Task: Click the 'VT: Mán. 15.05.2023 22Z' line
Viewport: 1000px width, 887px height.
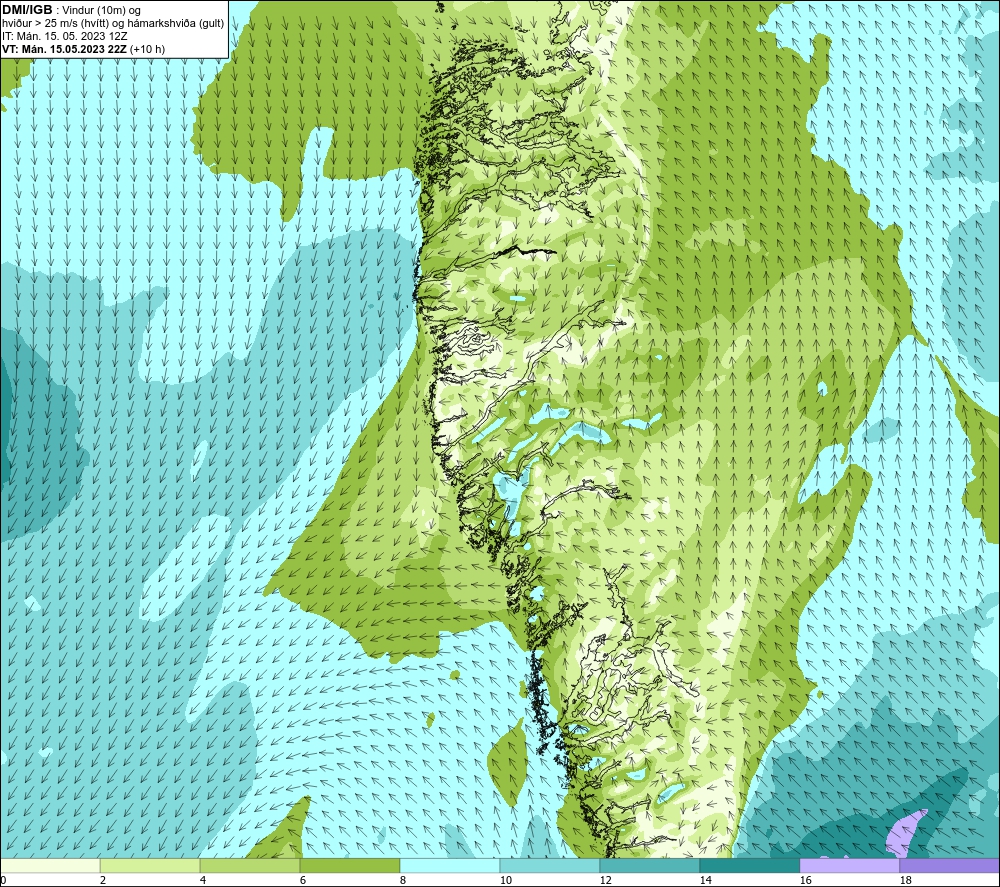Action: point(64,49)
